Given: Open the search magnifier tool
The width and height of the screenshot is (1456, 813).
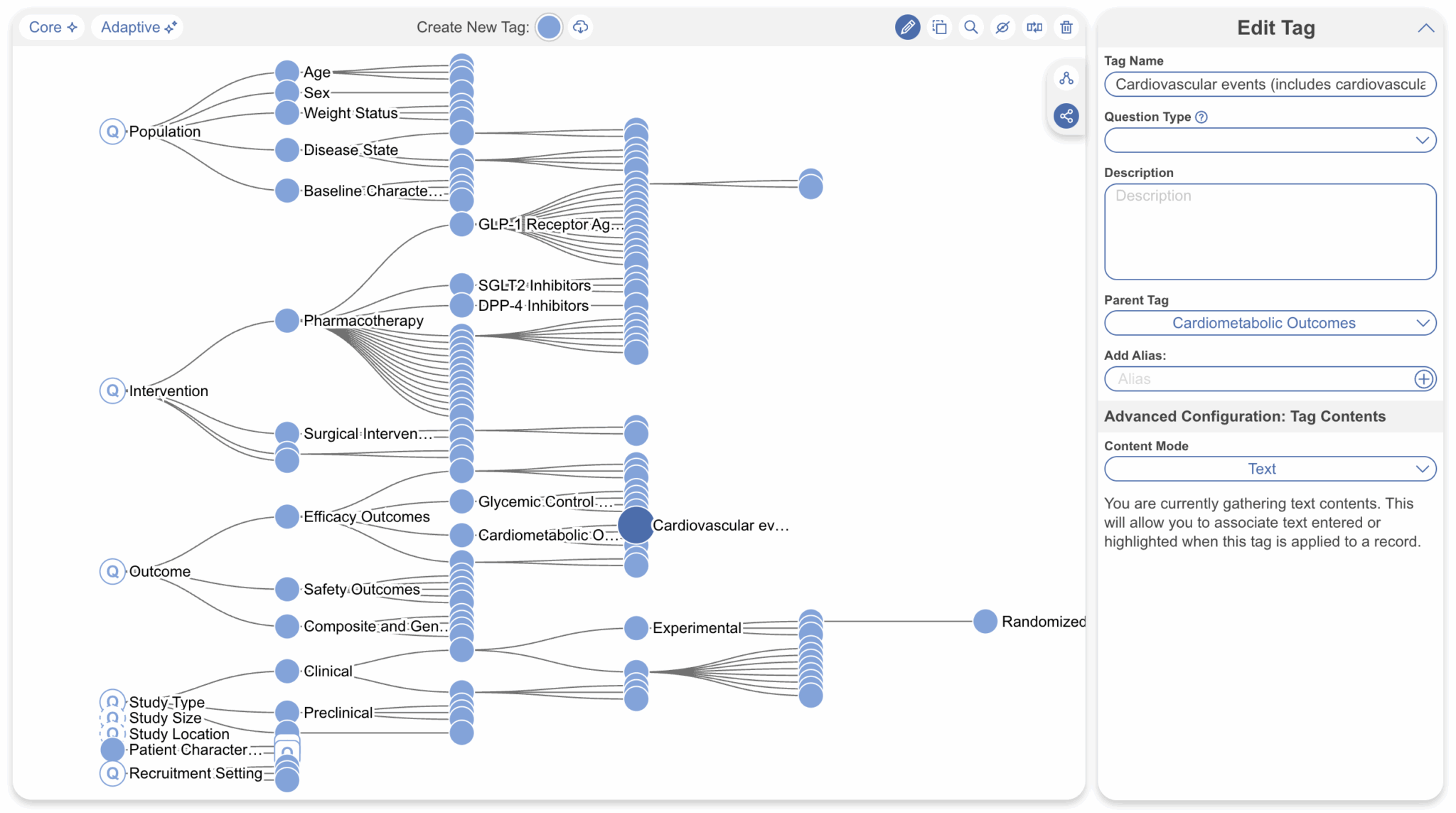Looking at the screenshot, I should coord(970,27).
